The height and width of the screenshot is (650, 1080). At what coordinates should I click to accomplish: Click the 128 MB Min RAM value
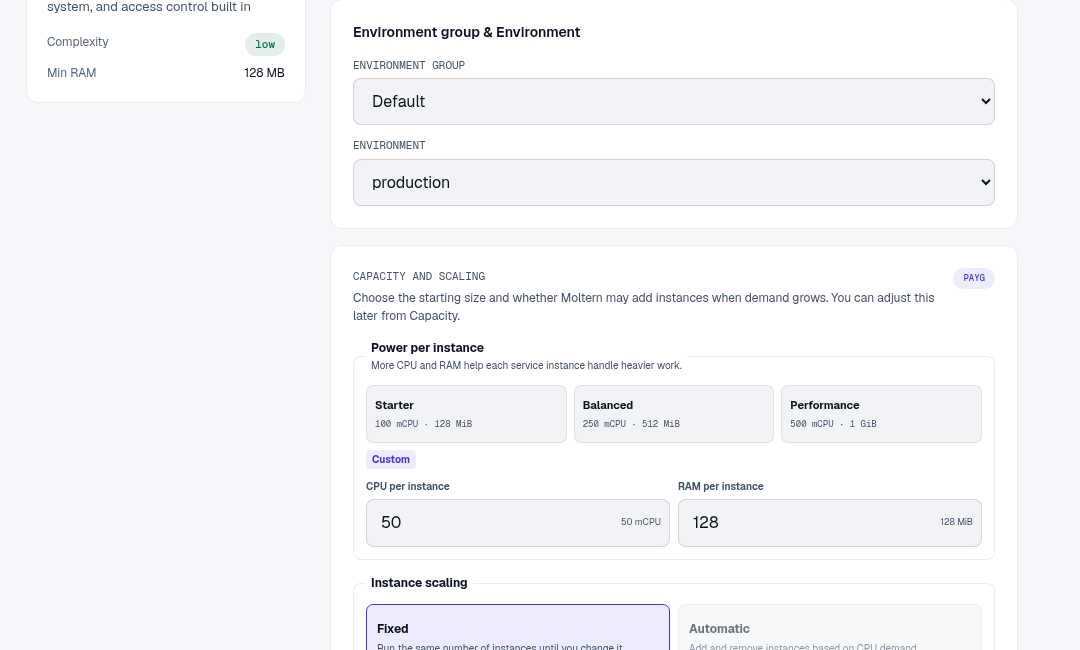click(264, 73)
